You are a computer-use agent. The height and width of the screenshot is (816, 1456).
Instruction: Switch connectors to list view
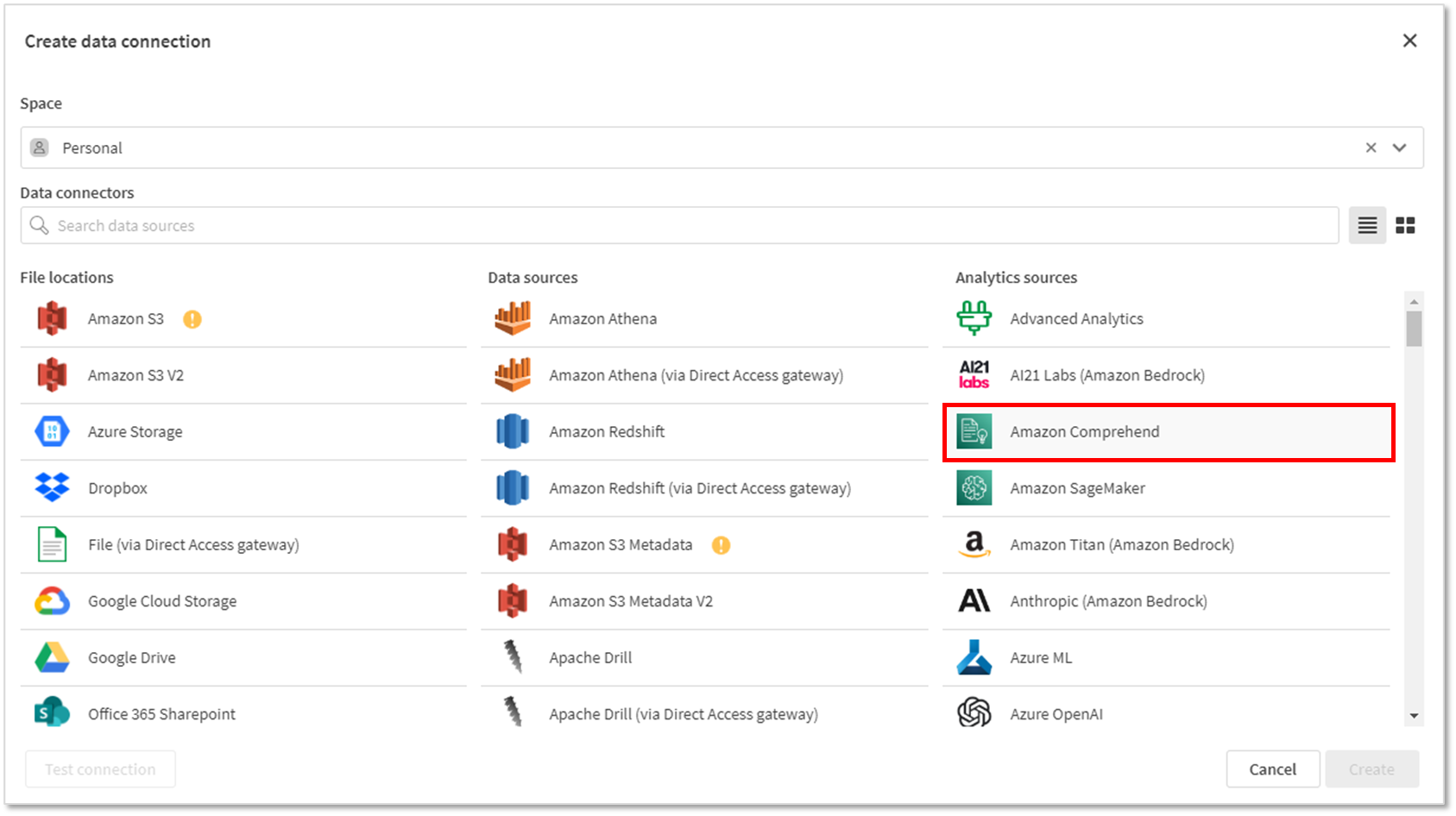[1368, 225]
